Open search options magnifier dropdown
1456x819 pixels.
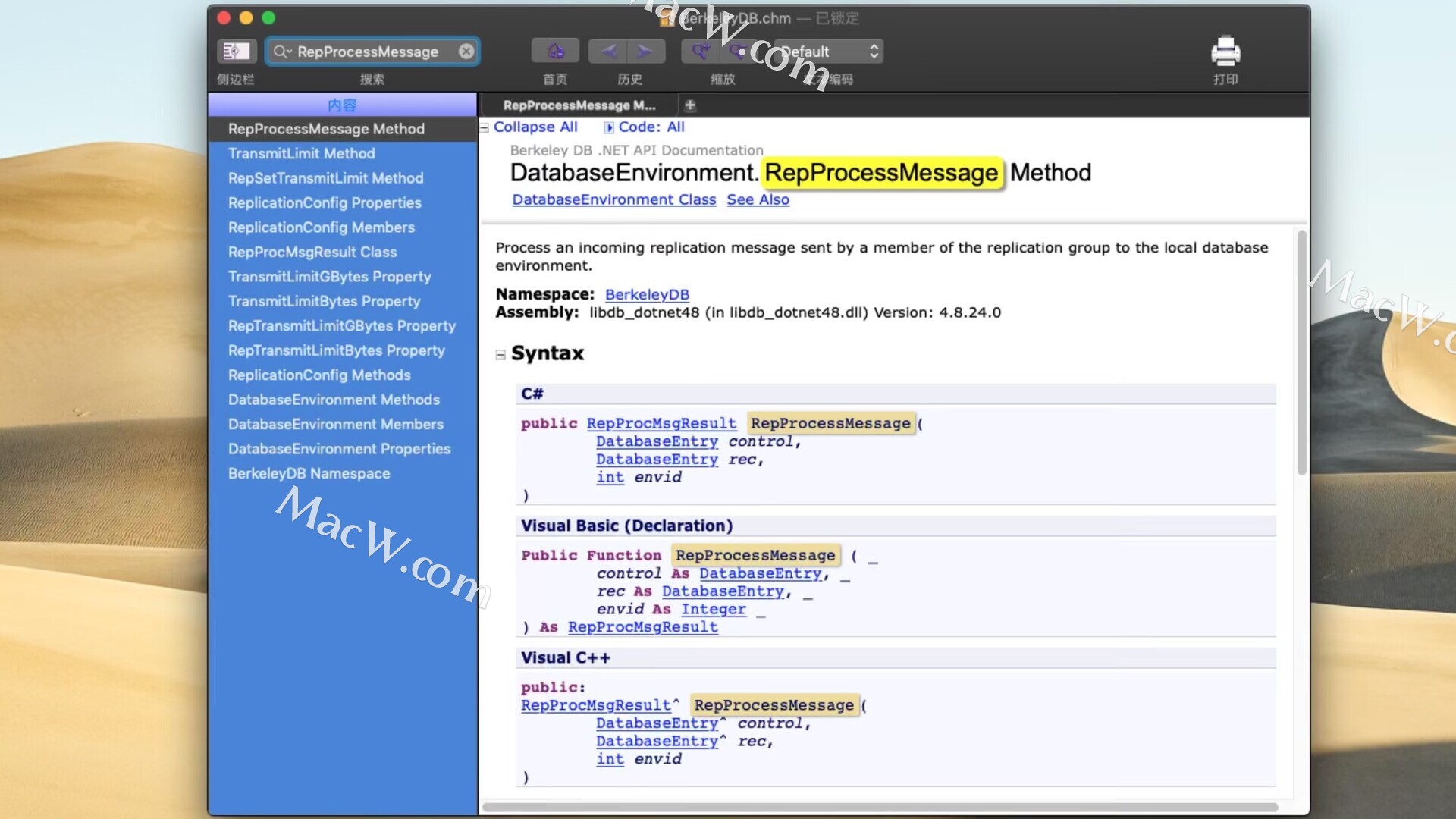point(282,52)
